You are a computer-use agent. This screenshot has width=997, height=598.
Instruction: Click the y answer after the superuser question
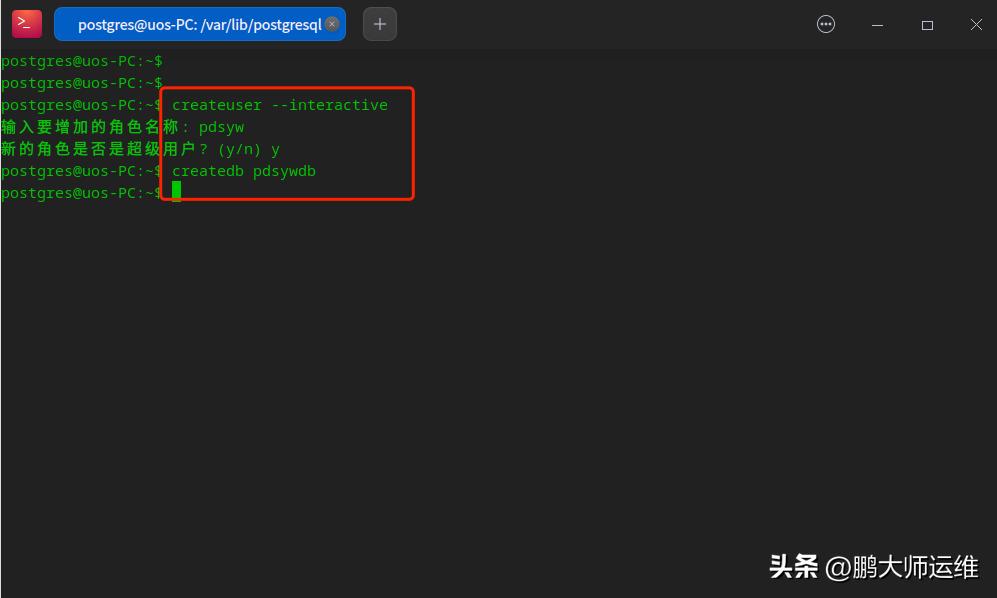tap(277, 149)
